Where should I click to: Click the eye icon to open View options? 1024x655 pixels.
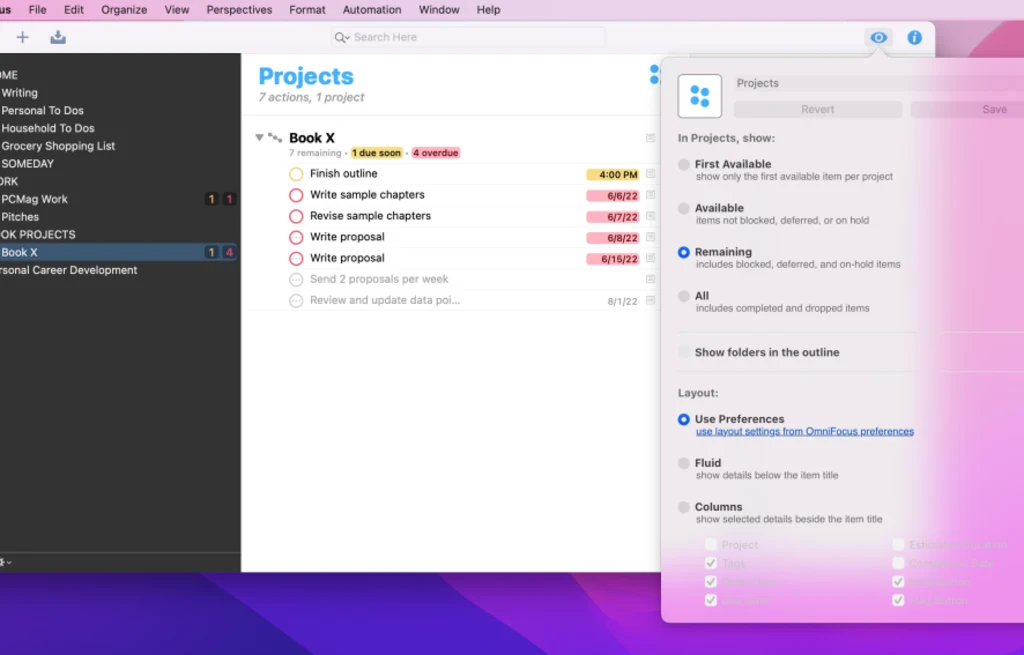point(878,37)
